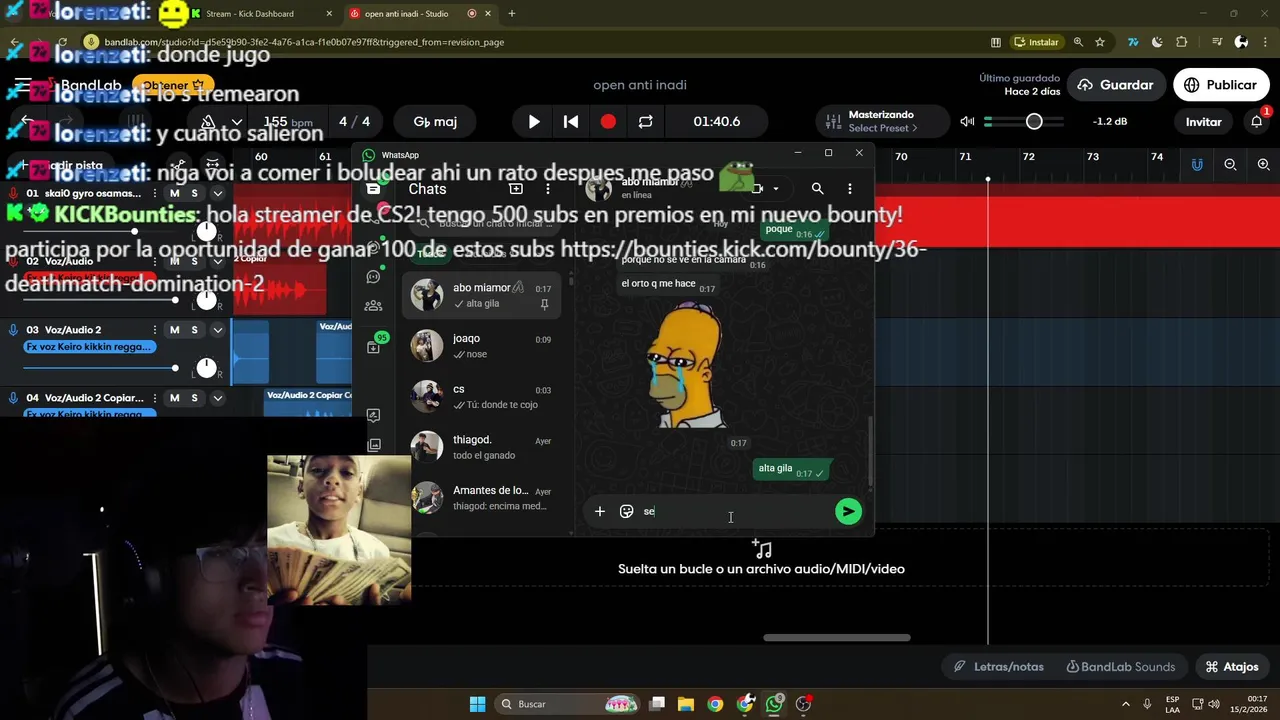This screenshot has height=720, width=1280.
Task: Open the WhatsApp attach plus menu
Action: (x=600, y=511)
